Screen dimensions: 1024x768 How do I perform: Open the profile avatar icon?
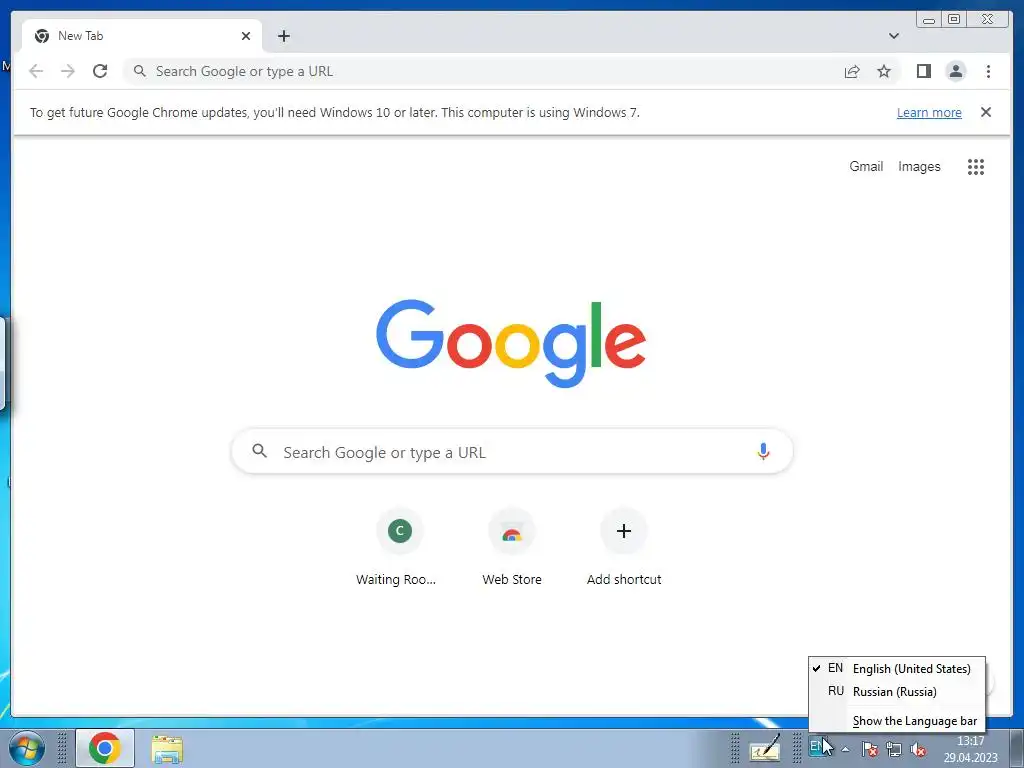pos(955,71)
